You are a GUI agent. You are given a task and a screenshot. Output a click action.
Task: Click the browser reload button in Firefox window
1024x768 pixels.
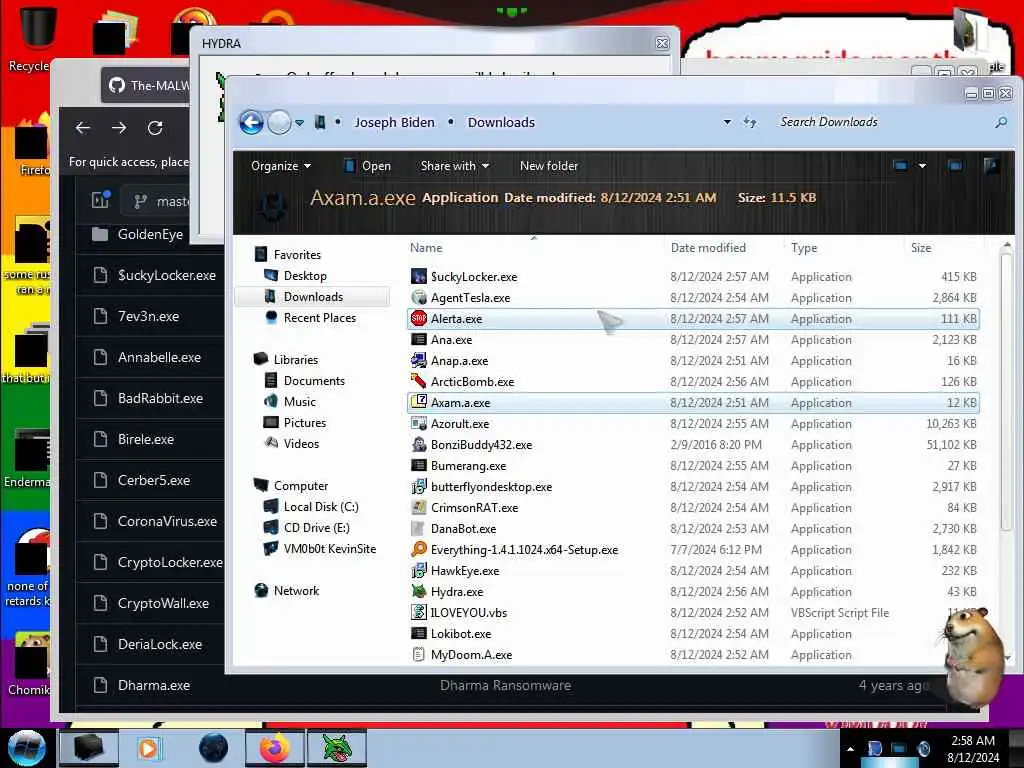click(x=155, y=128)
